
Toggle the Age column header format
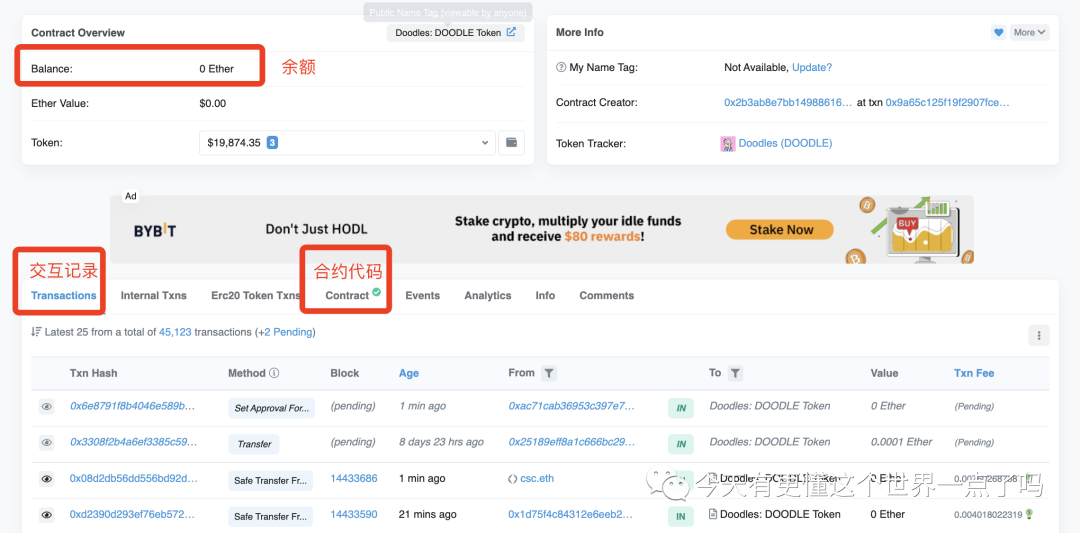coord(408,373)
